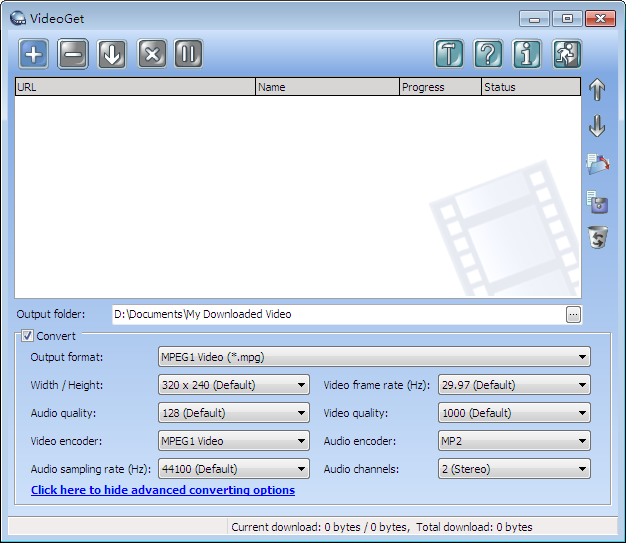Open the Output format dropdown

tap(374, 357)
